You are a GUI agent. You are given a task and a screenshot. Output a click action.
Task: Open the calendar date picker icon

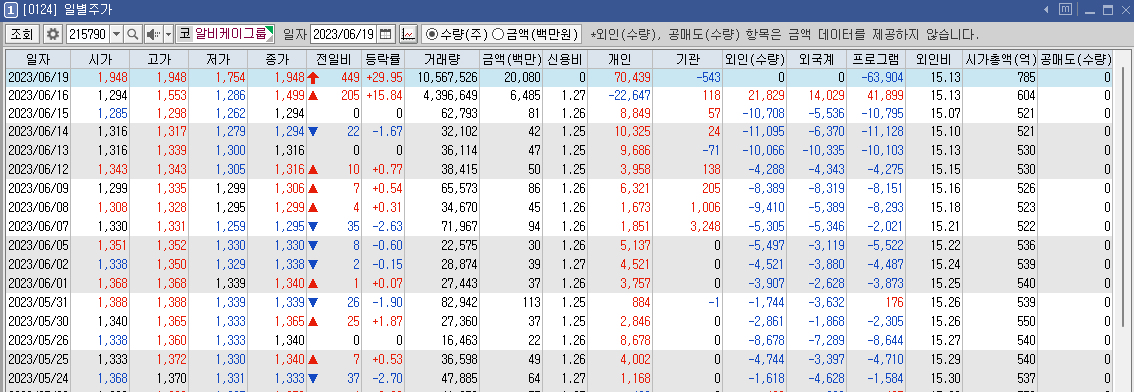[x=386, y=34]
